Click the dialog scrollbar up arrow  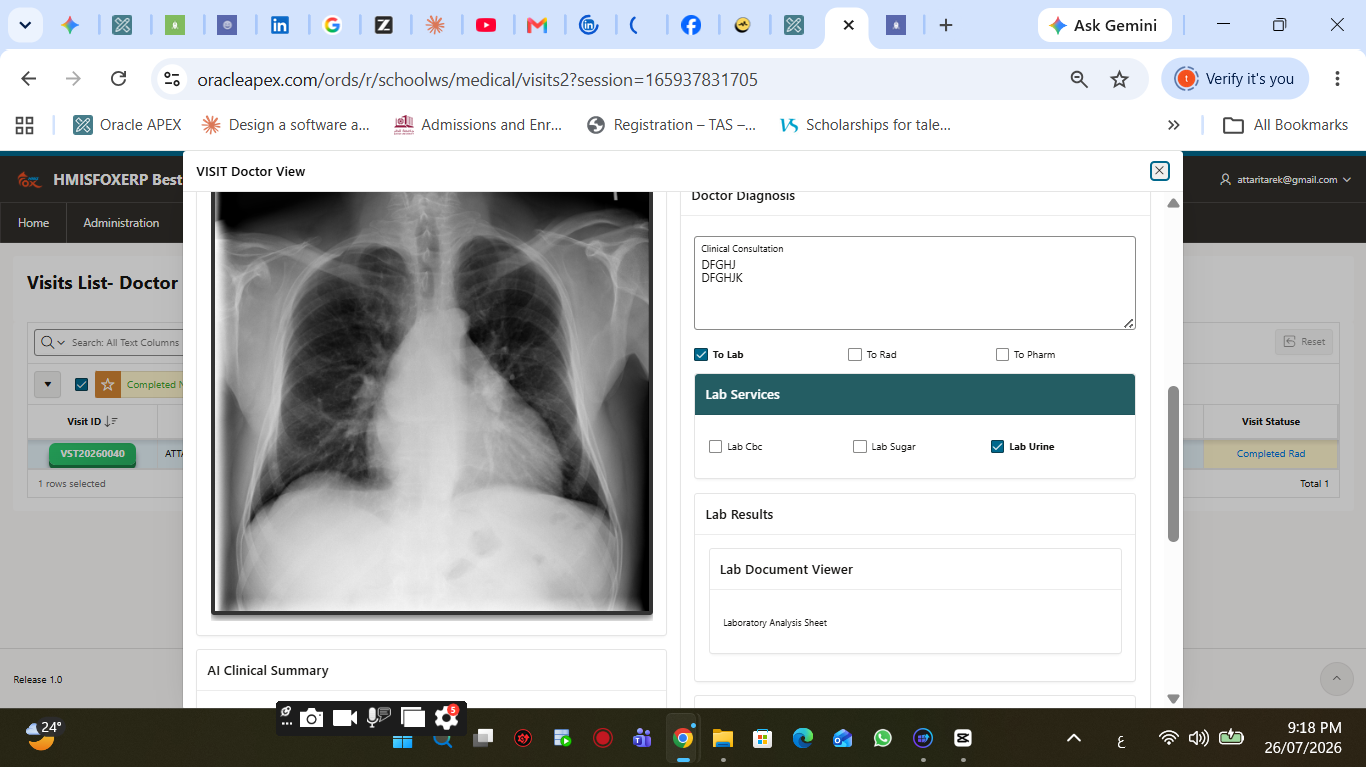(x=1174, y=203)
